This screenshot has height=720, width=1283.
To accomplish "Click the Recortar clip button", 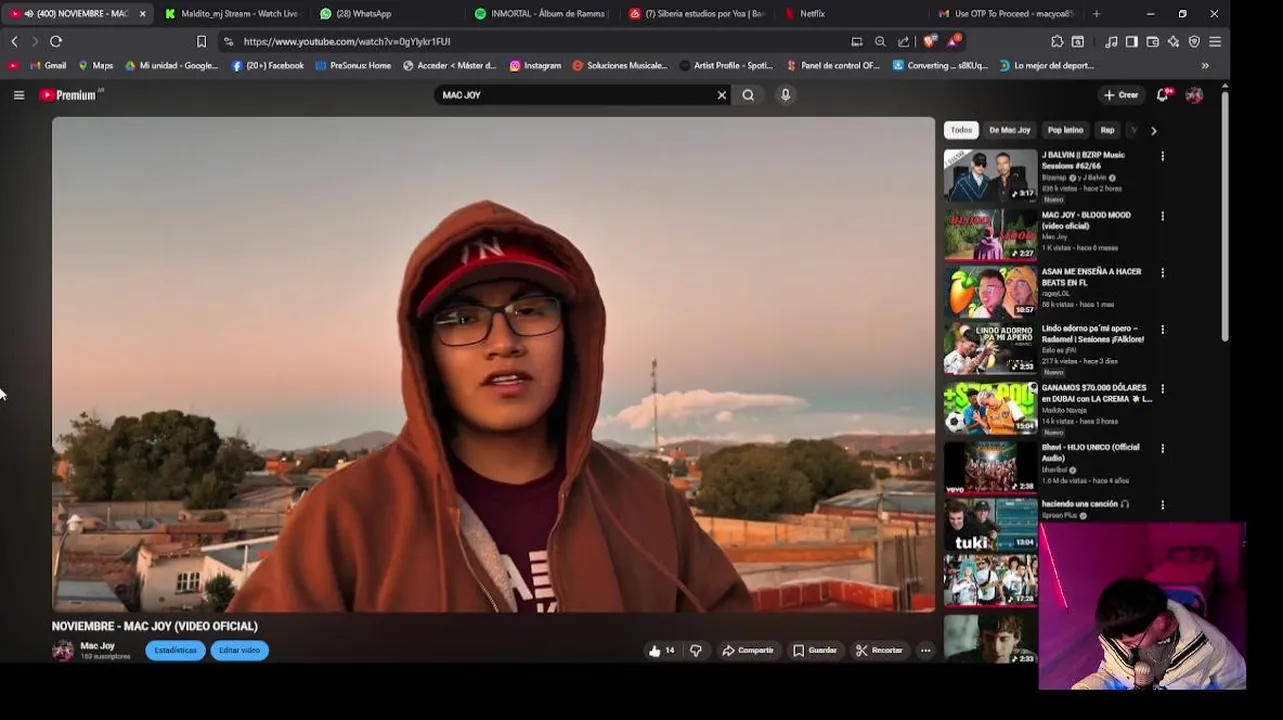I will [879, 650].
